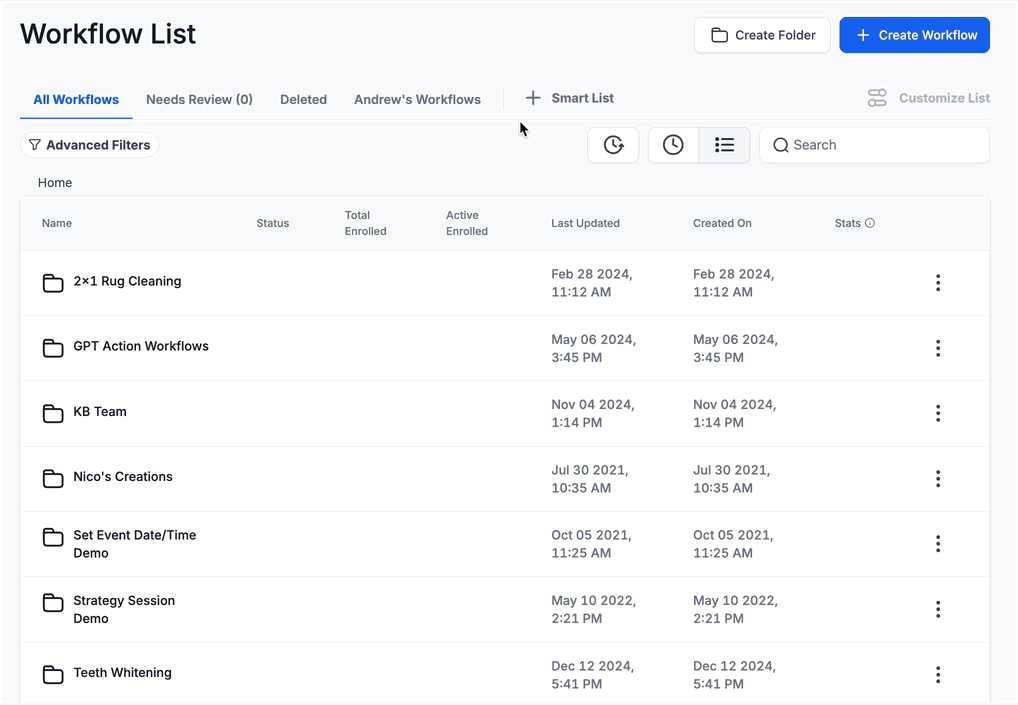Open the Needs Review (0) tab
This screenshot has height=705, width=1018.
[x=199, y=99]
